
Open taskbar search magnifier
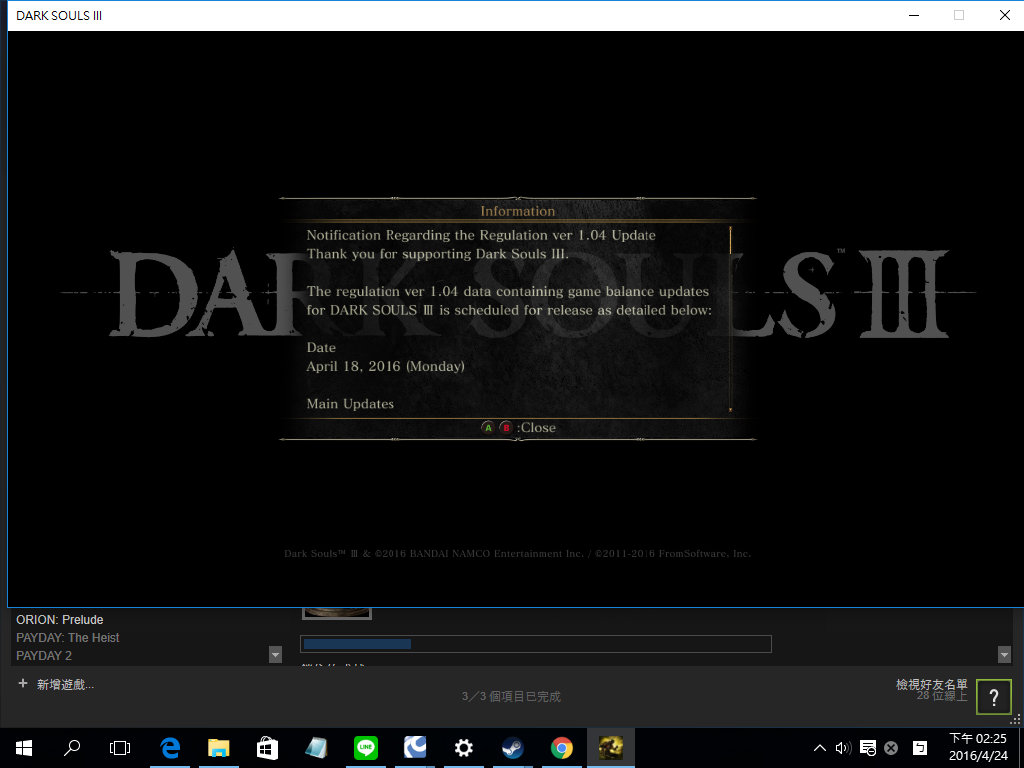coord(72,748)
